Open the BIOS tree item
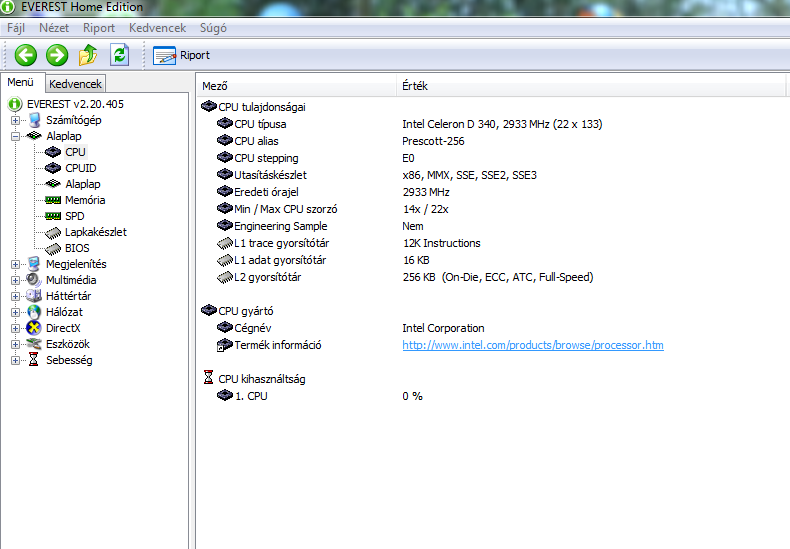790x549 pixels. (x=77, y=248)
